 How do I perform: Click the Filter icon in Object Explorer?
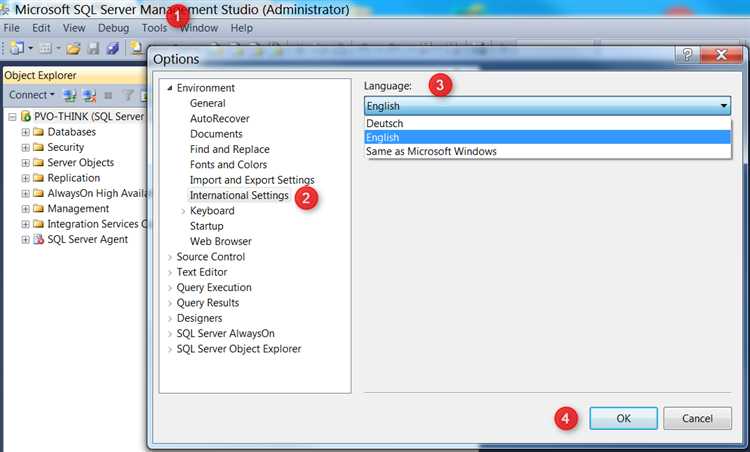pos(128,95)
